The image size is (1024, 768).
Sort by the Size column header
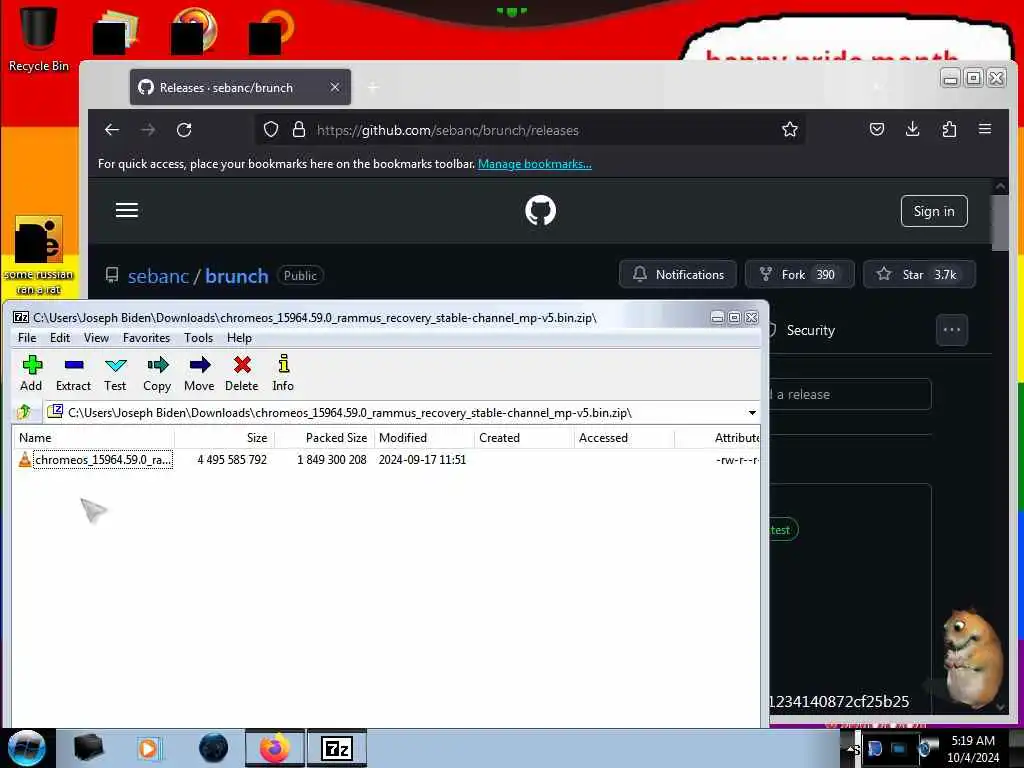coord(224,438)
